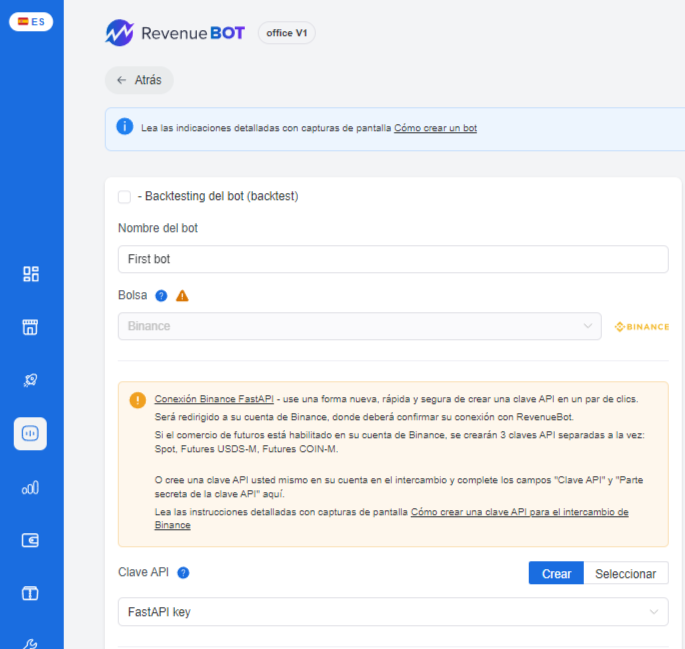Image resolution: width=685 pixels, height=649 pixels.
Task: Click the Binance logo beside exchange dropdown
Action: tap(642, 327)
